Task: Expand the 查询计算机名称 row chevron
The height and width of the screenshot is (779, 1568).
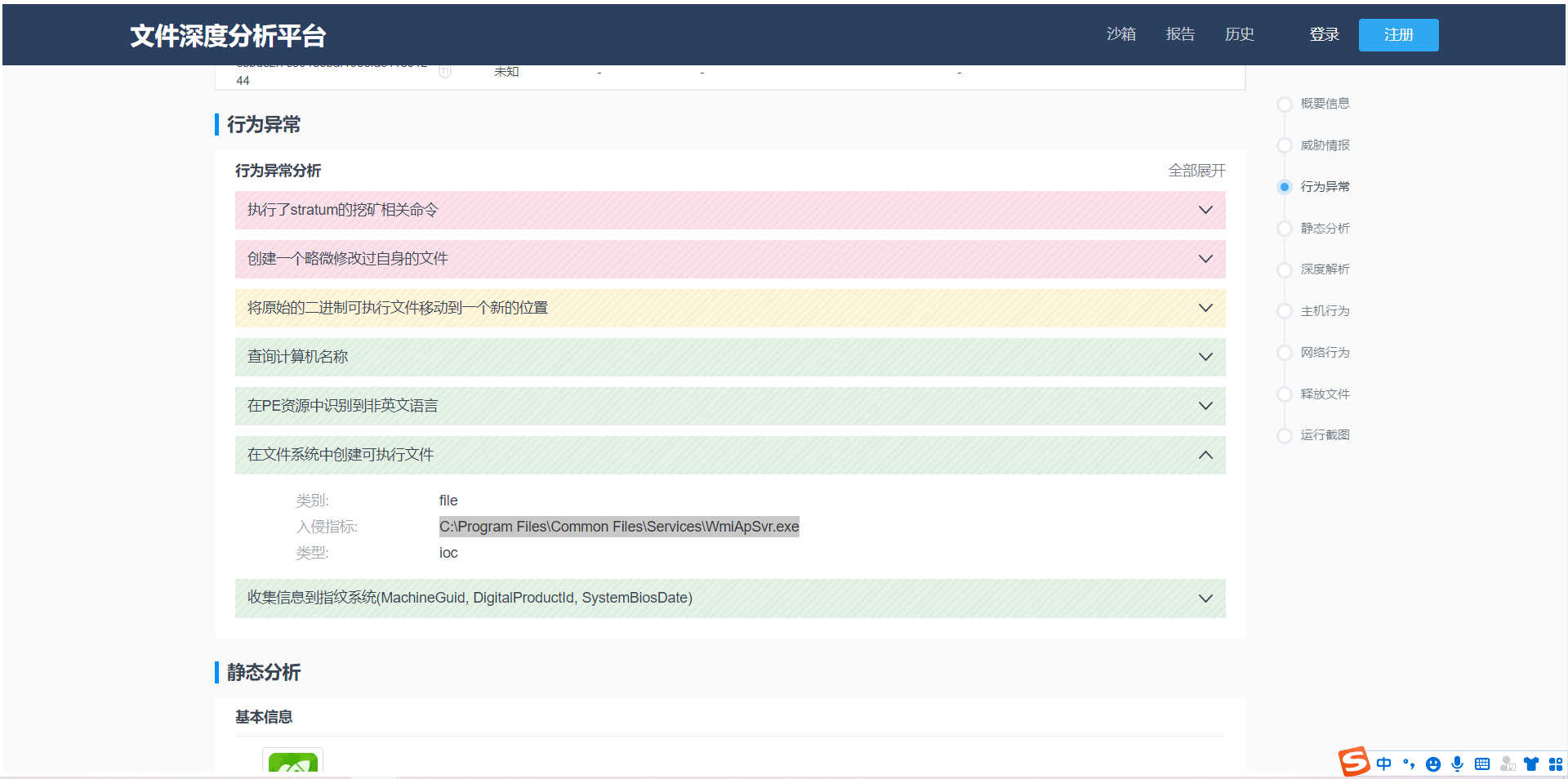Action: pyautogui.click(x=1205, y=357)
